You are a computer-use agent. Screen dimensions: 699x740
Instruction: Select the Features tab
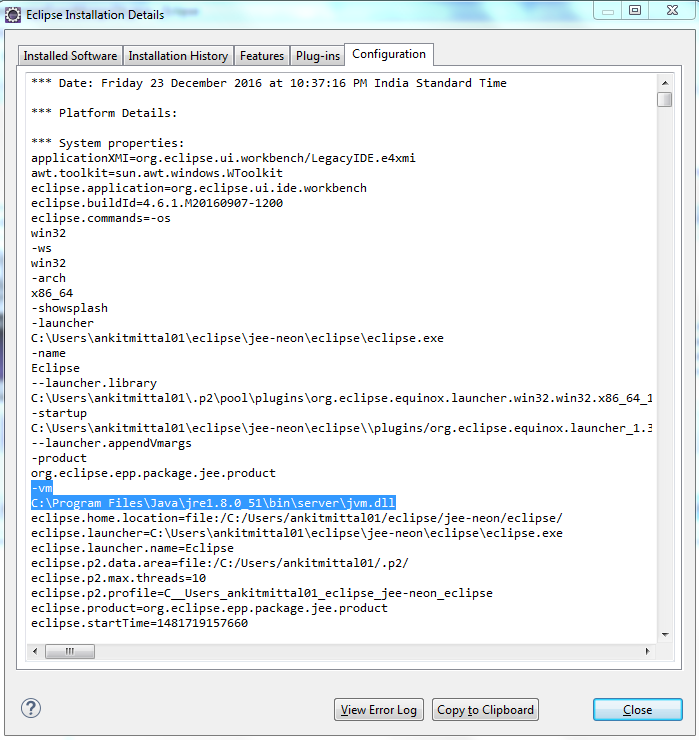tap(262, 56)
